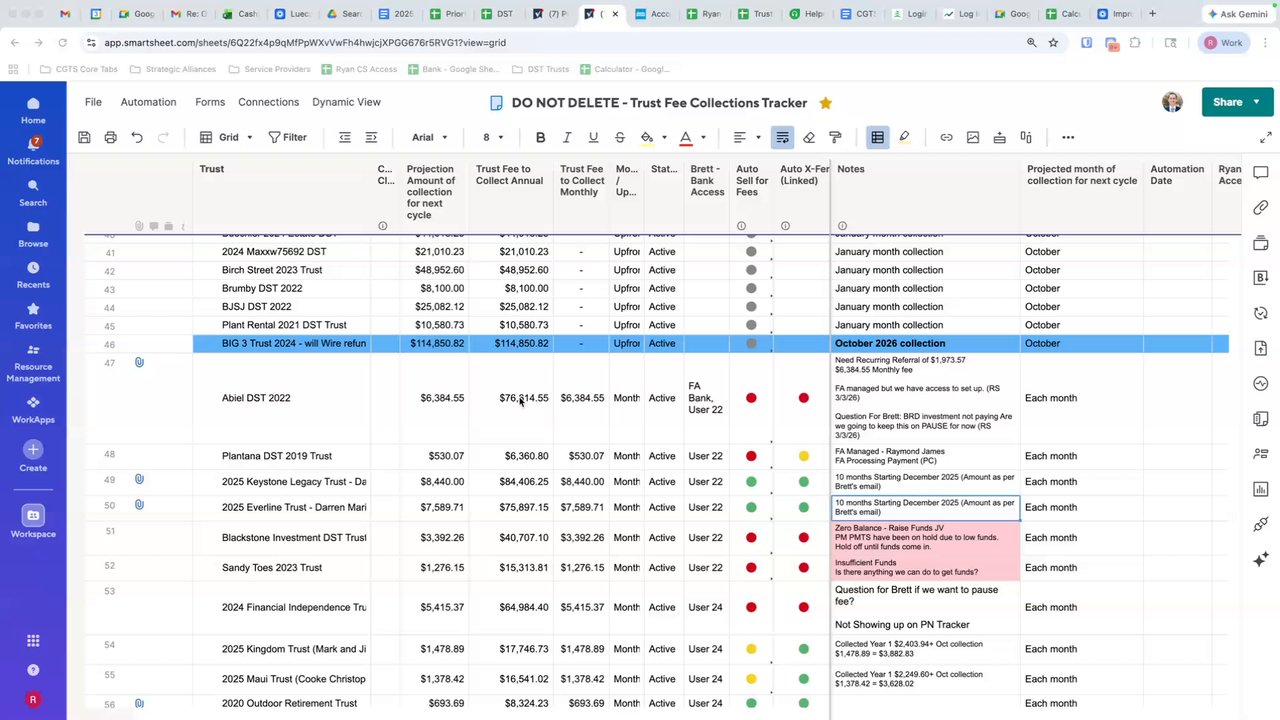Click the Clear formatting eraser icon
Image resolution: width=1280 pixels, height=720 pixels.
[x=809, y=137]
